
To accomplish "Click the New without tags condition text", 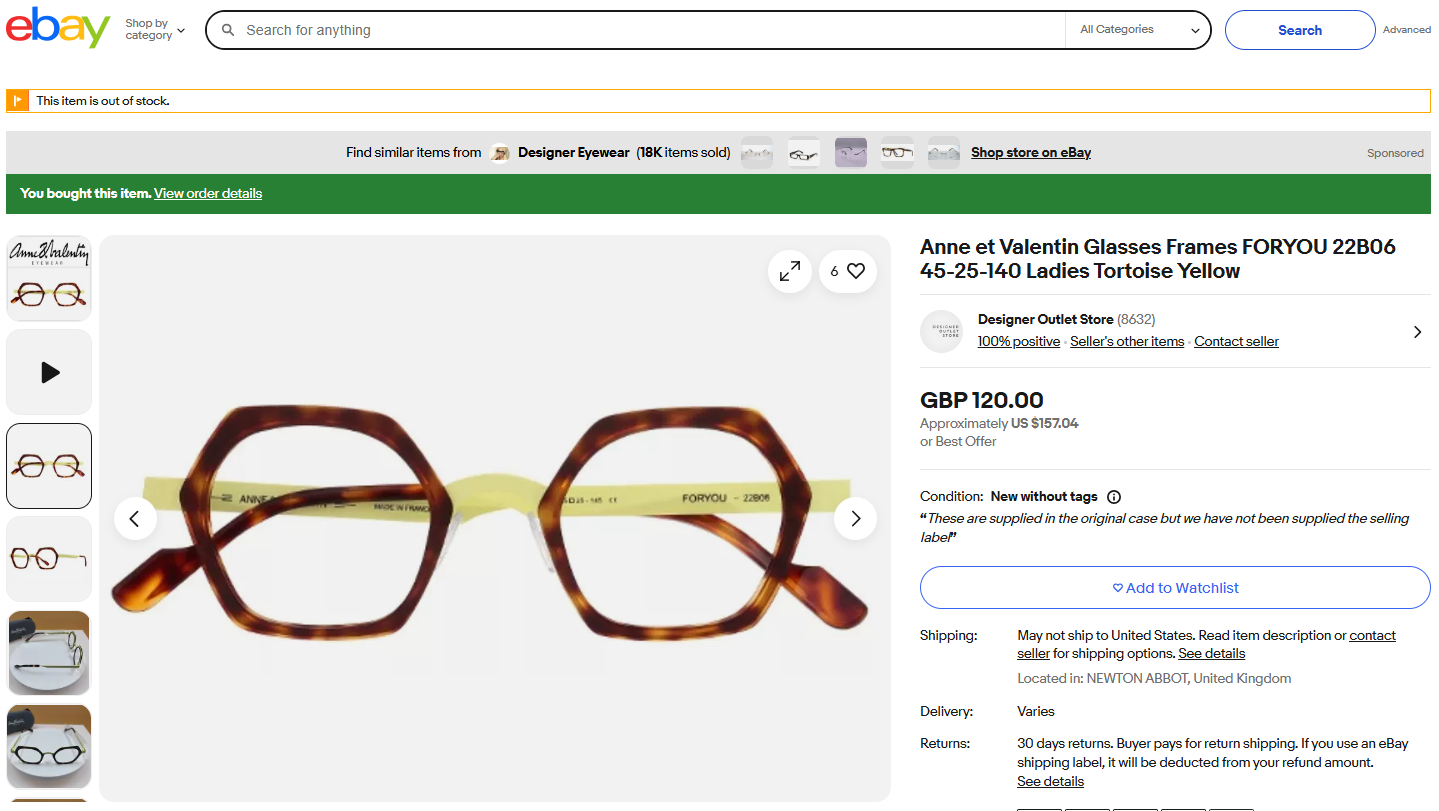I will coord(1044,497).
